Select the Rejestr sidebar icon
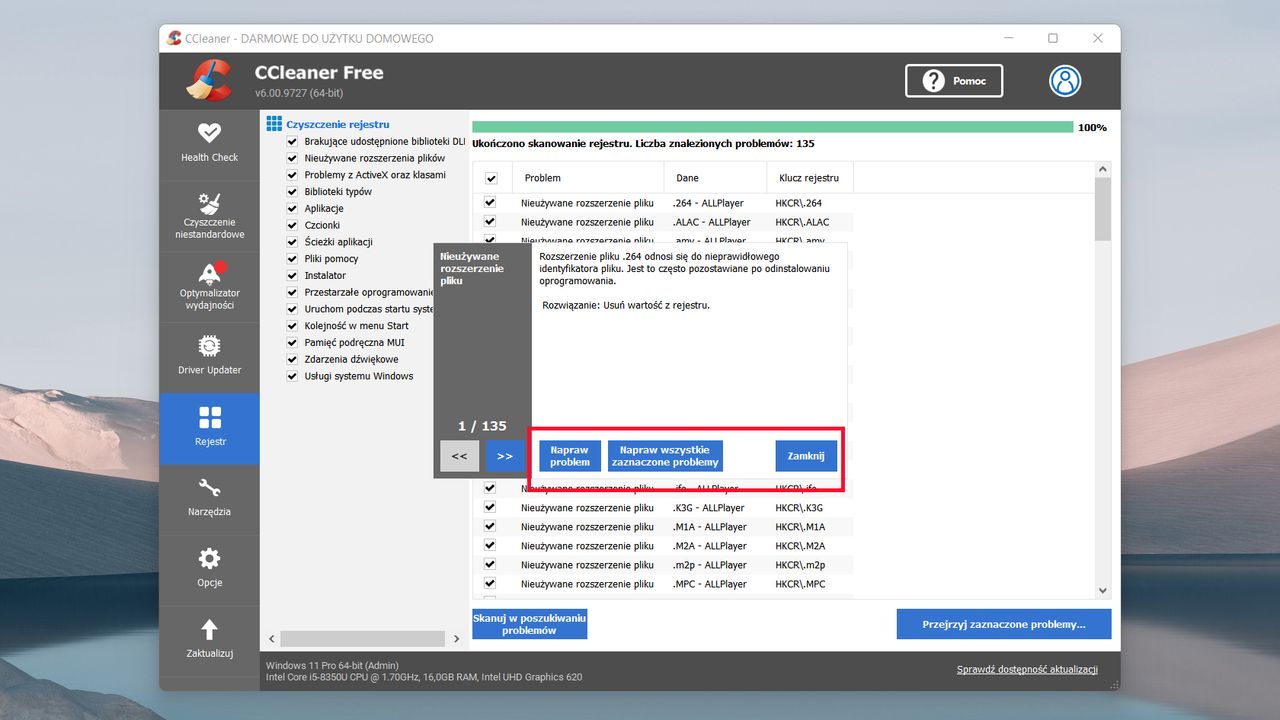 pyautogui.click(x=209, y=428)
